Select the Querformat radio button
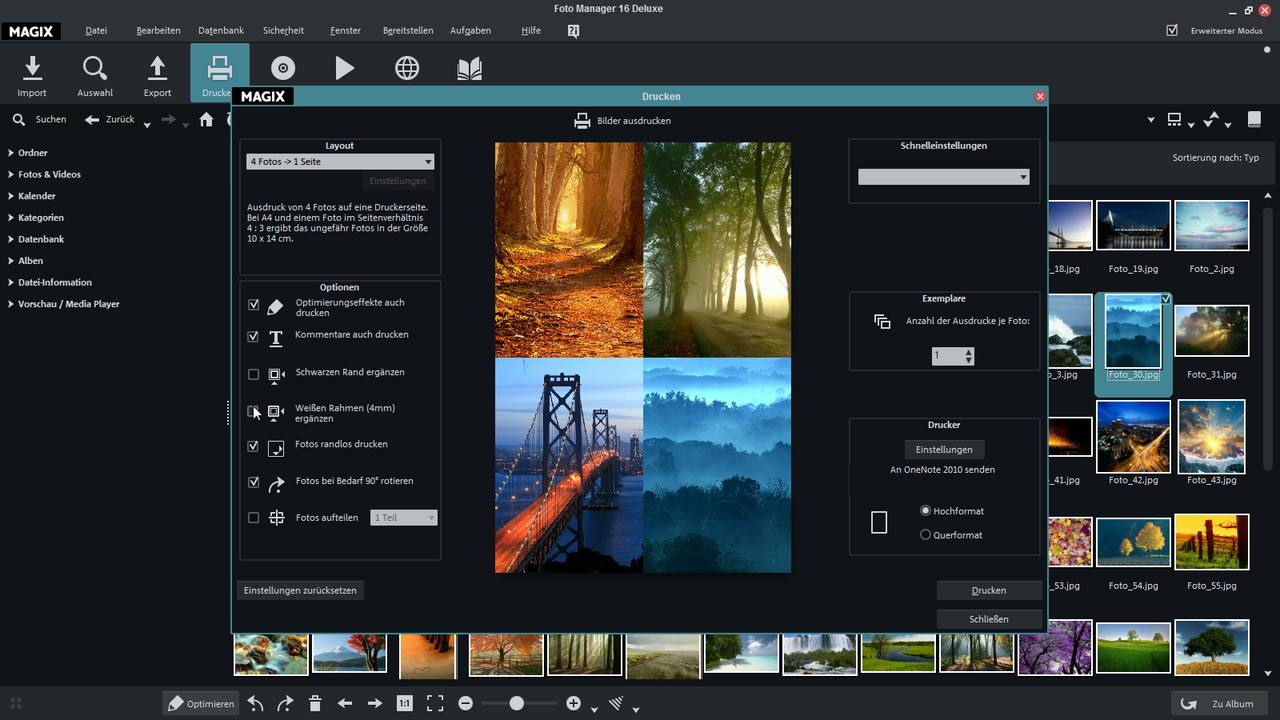1280x720 pixels. click(925, 534)
